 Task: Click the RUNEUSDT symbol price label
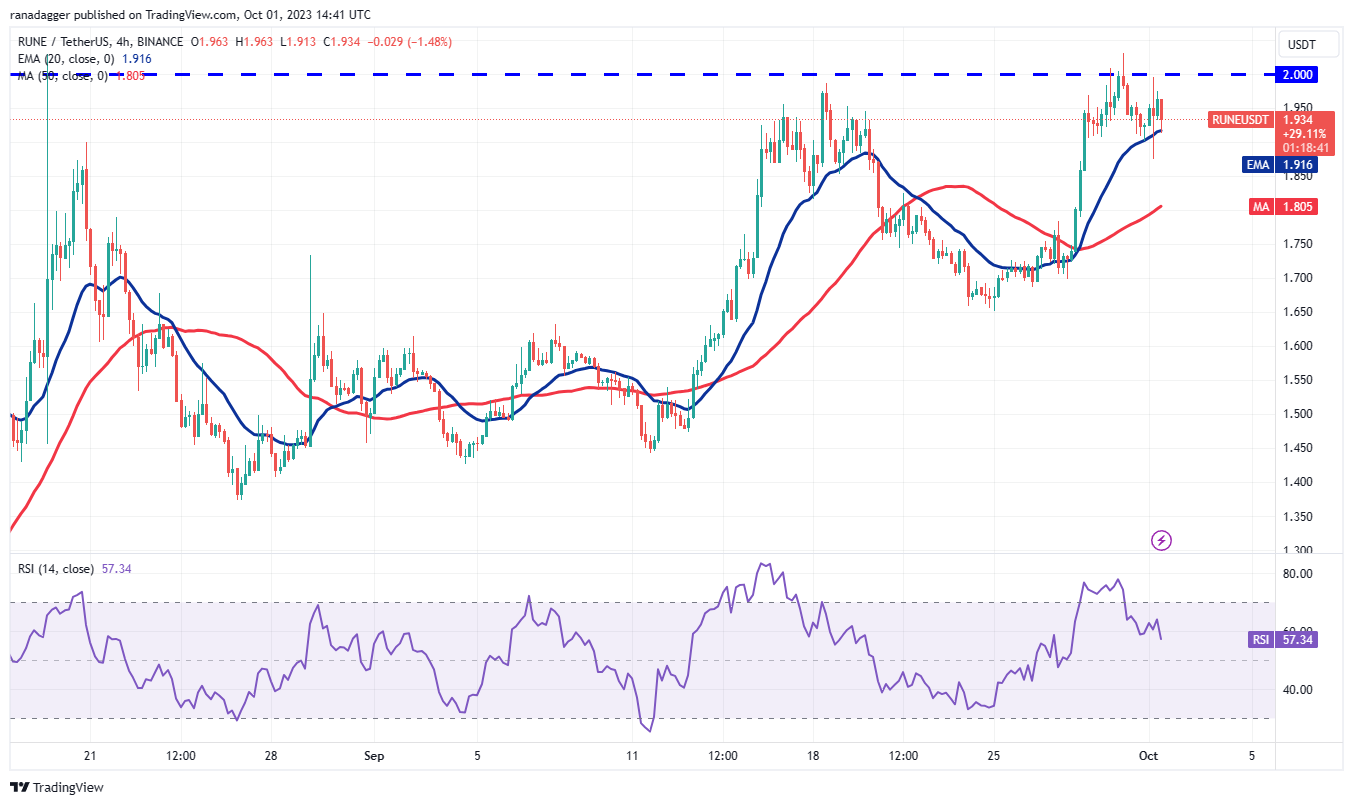1240,120
